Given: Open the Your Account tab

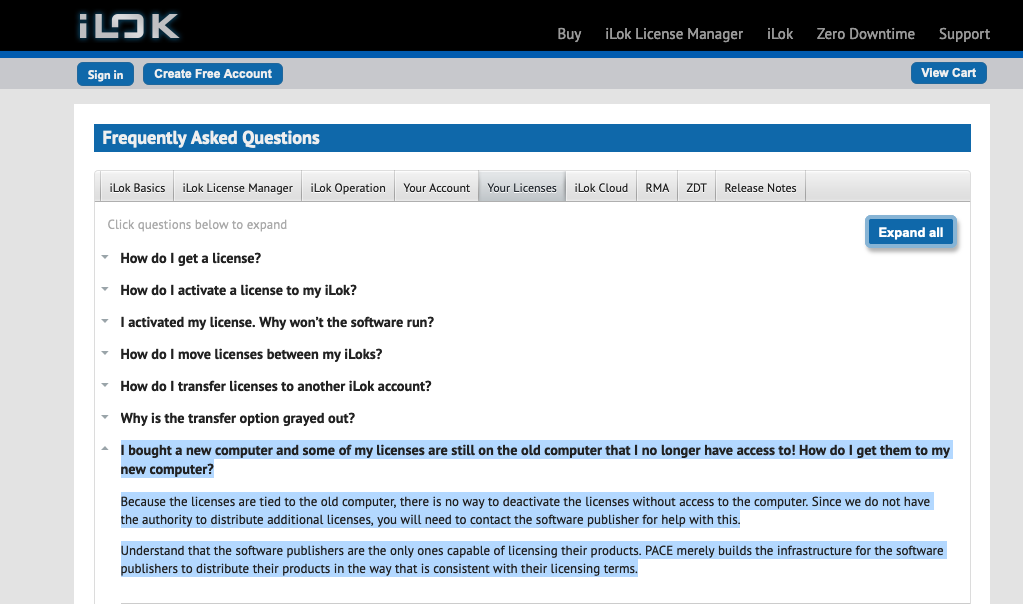Looking at the screenshot, I should (x=436, y=188).
